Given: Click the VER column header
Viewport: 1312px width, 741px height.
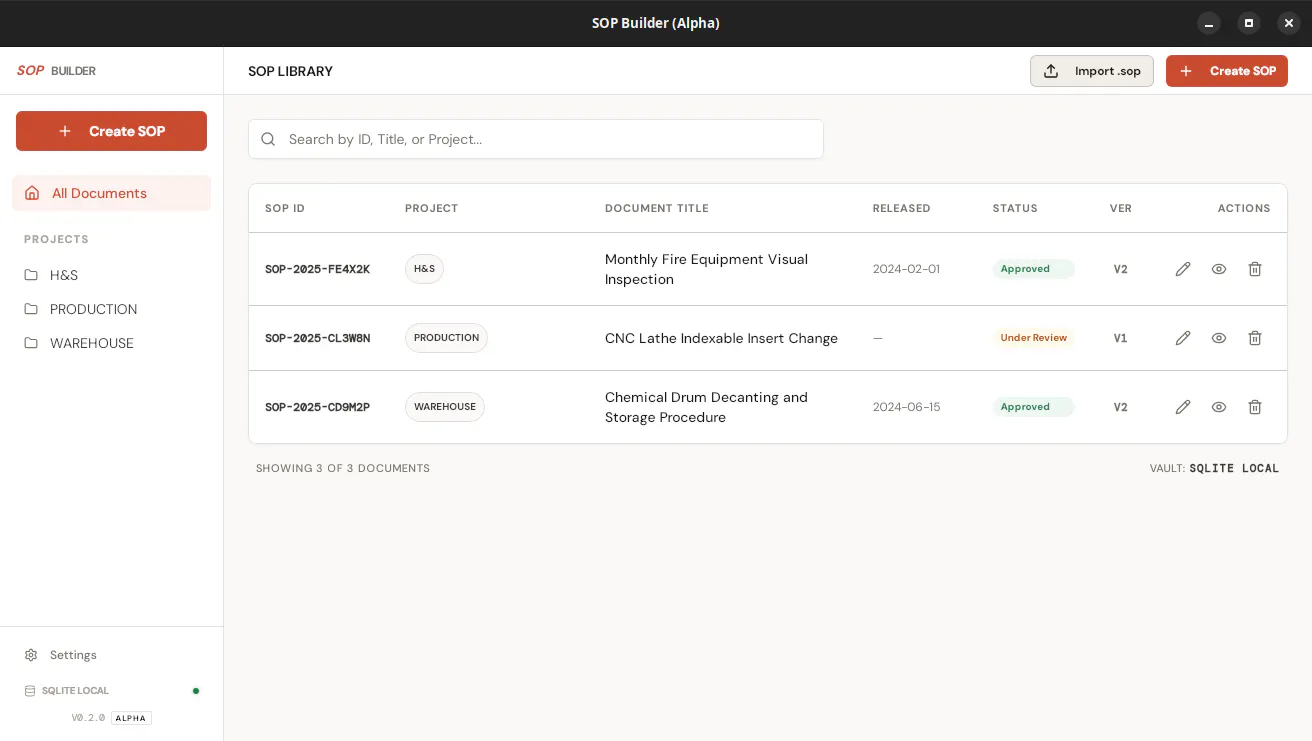Looking at the screenshot, I should coord(1121,209).
